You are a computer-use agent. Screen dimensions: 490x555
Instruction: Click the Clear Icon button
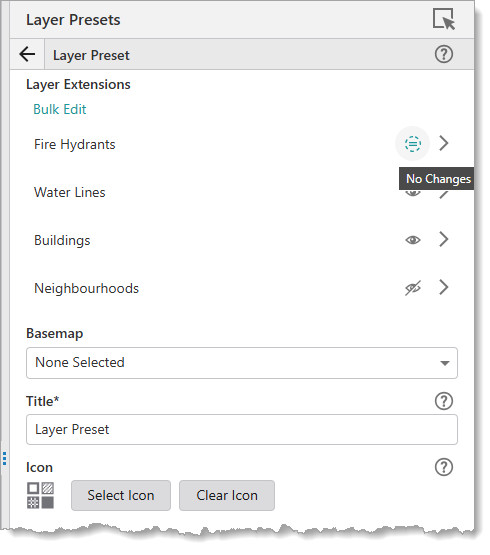[227, 495]
